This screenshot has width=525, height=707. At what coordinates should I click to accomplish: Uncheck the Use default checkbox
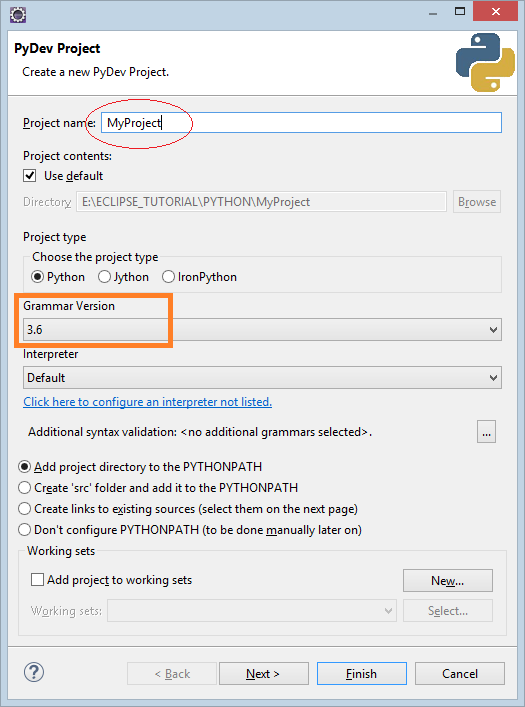[30, 176]
